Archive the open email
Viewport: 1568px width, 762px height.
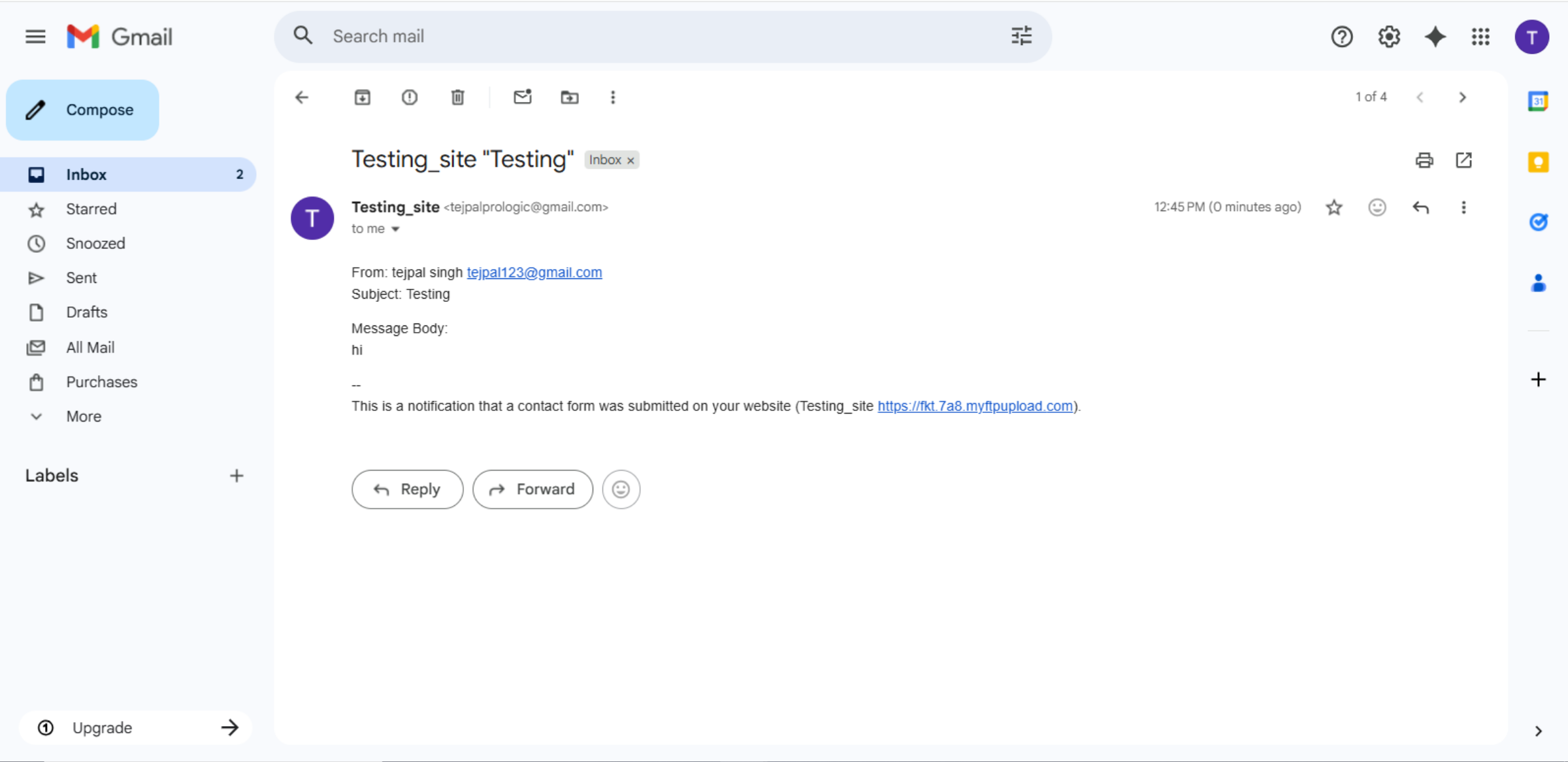tap(363, 97)
